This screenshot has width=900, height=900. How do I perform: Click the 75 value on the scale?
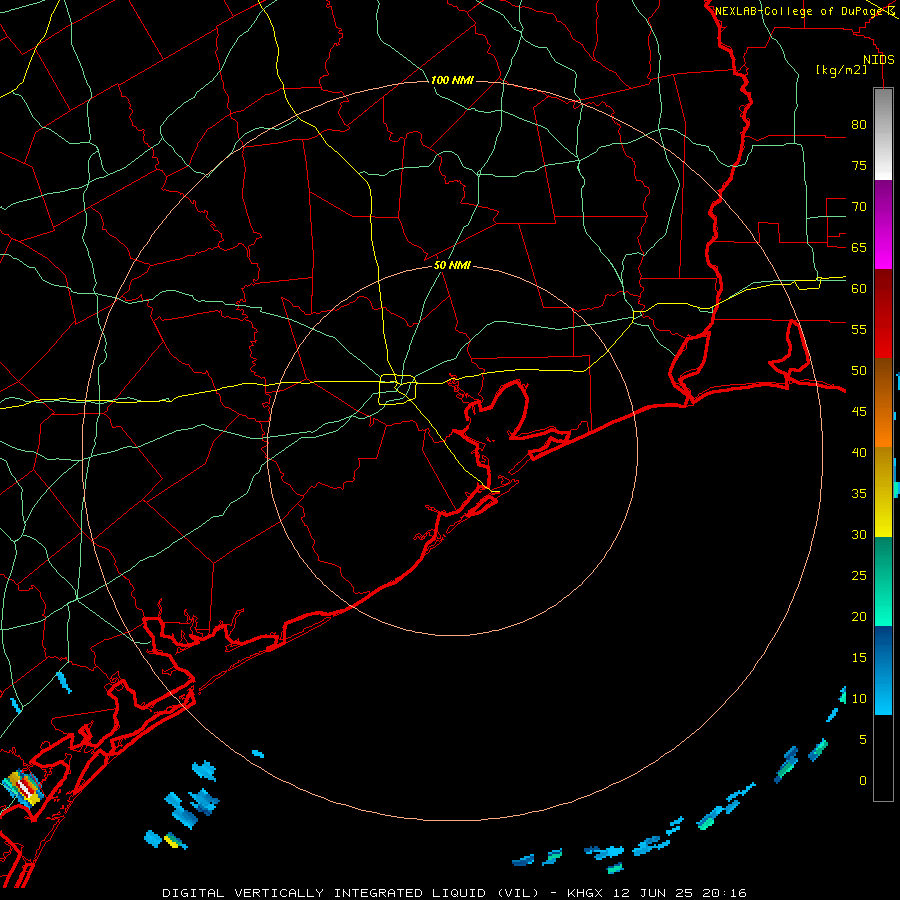tap(859, 165)
